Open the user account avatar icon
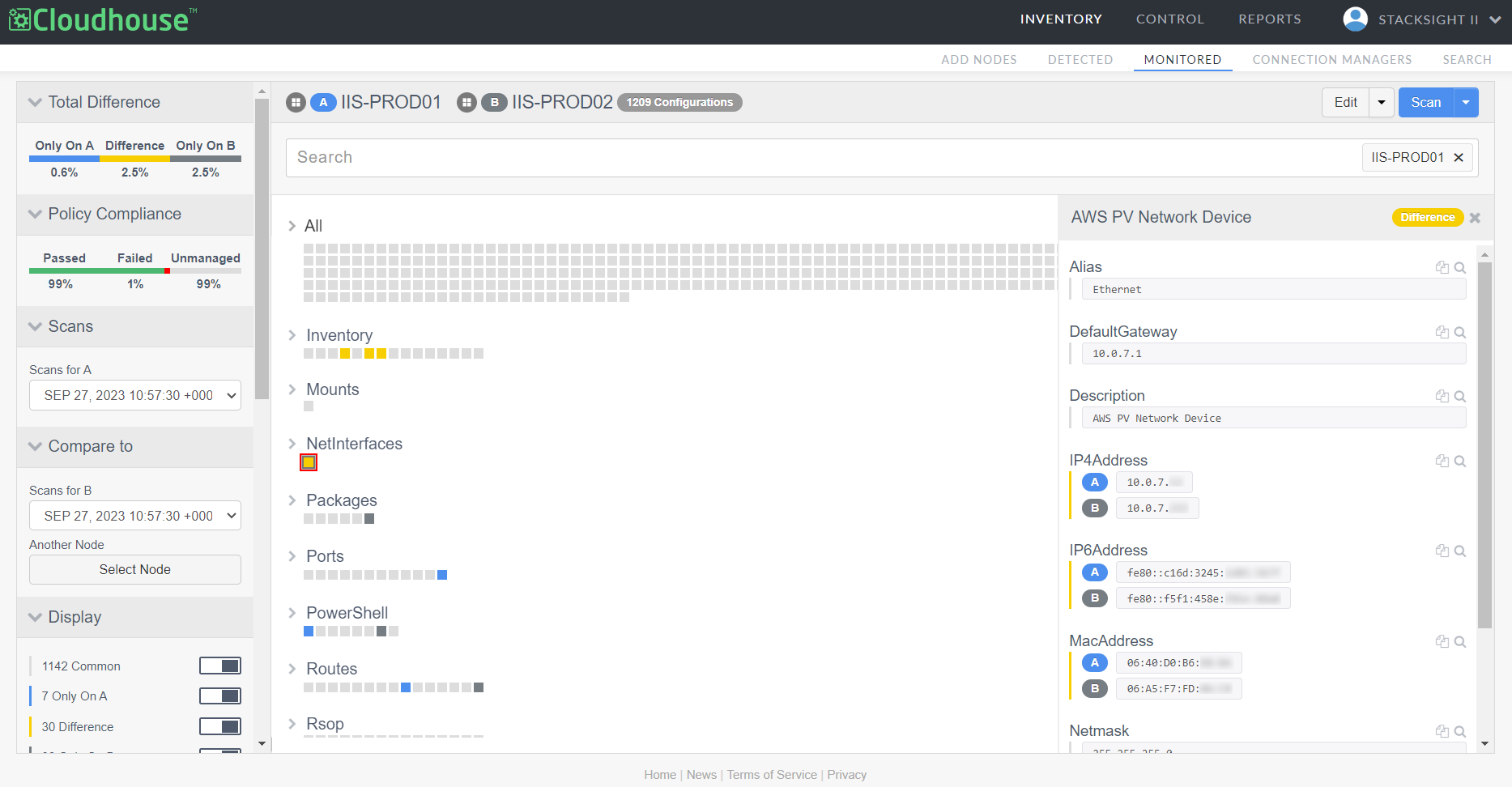 tap(1355, 19)
